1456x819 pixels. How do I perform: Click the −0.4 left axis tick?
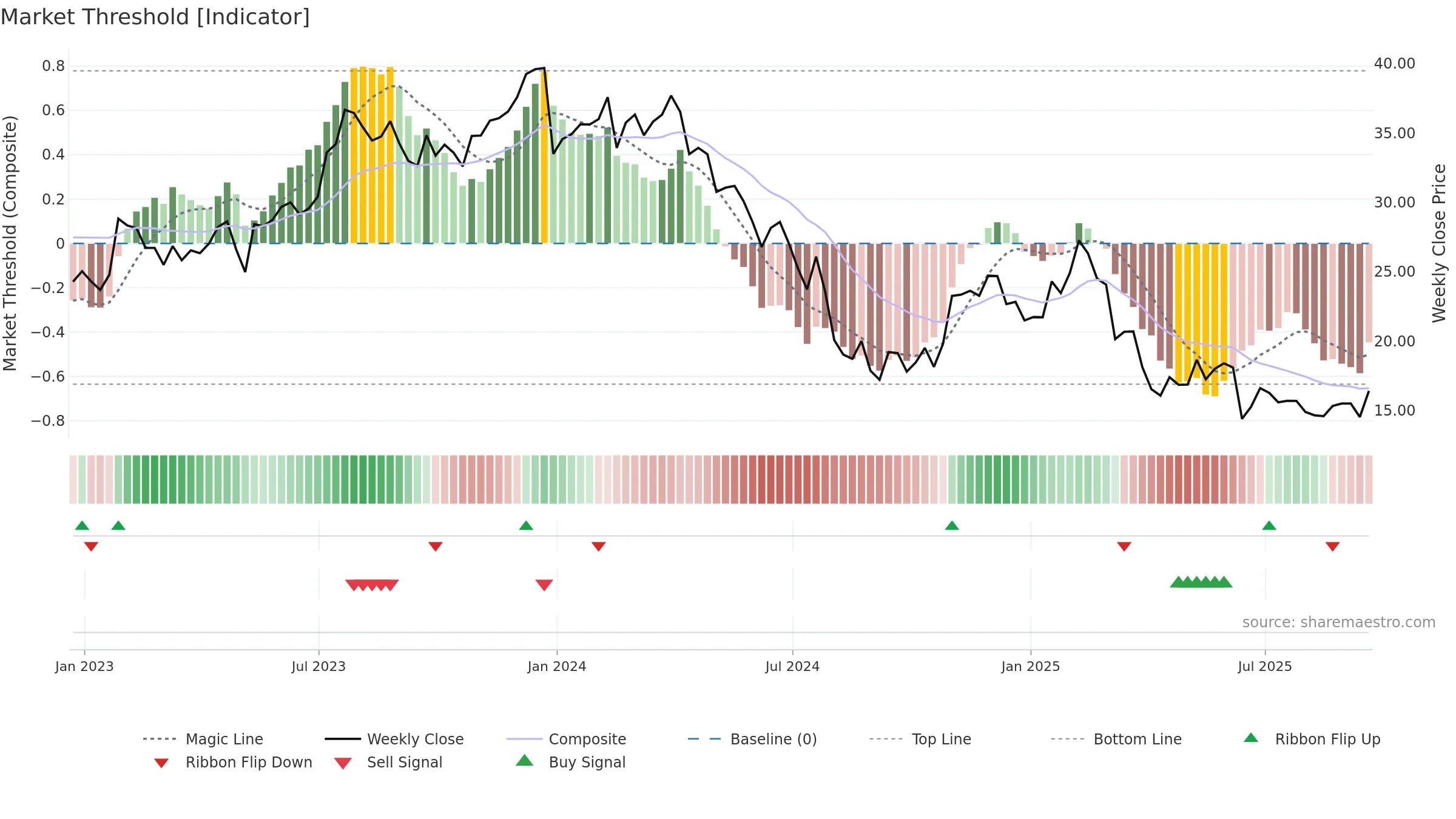(48, 332)
